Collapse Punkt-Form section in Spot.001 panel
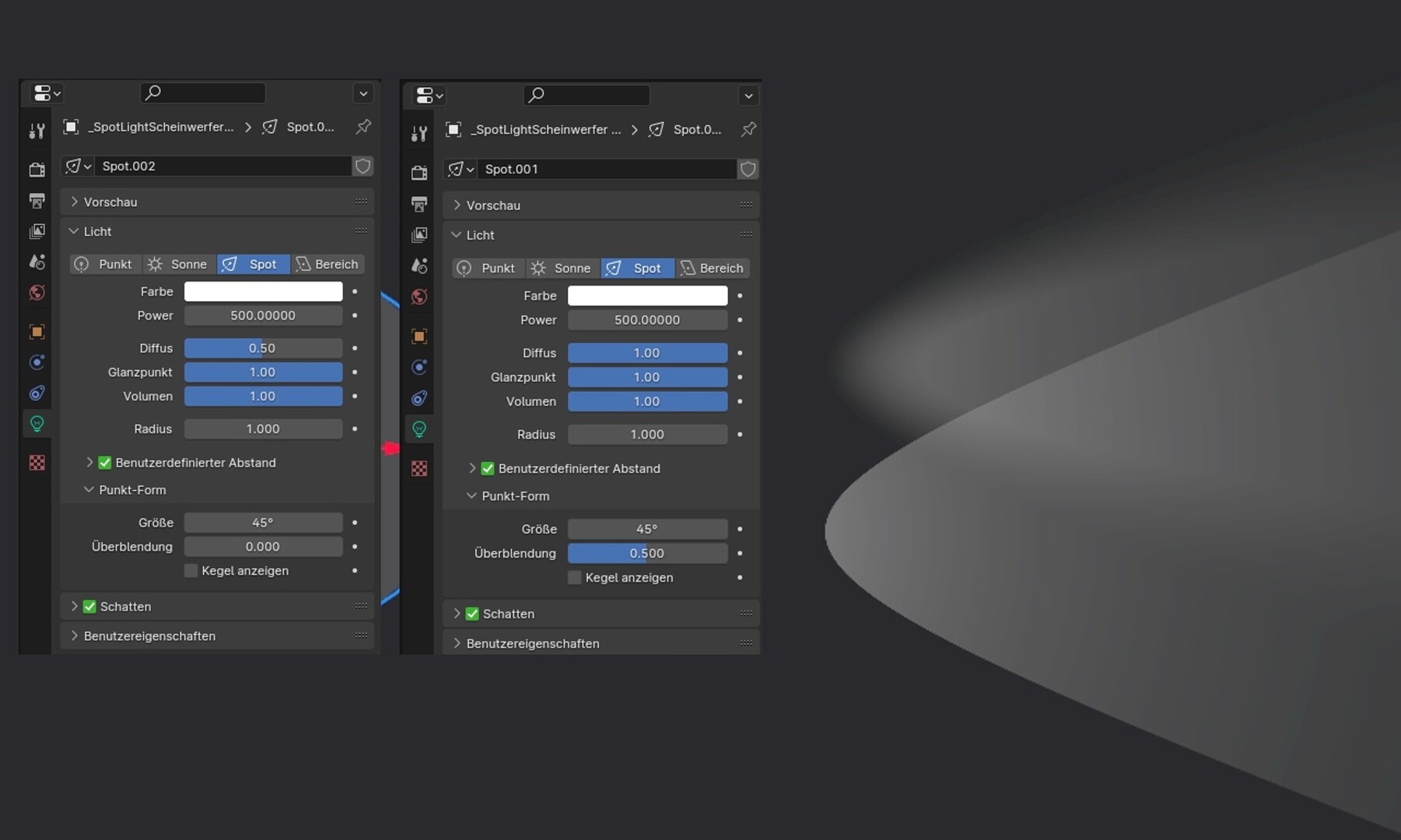 click(471, 495)
